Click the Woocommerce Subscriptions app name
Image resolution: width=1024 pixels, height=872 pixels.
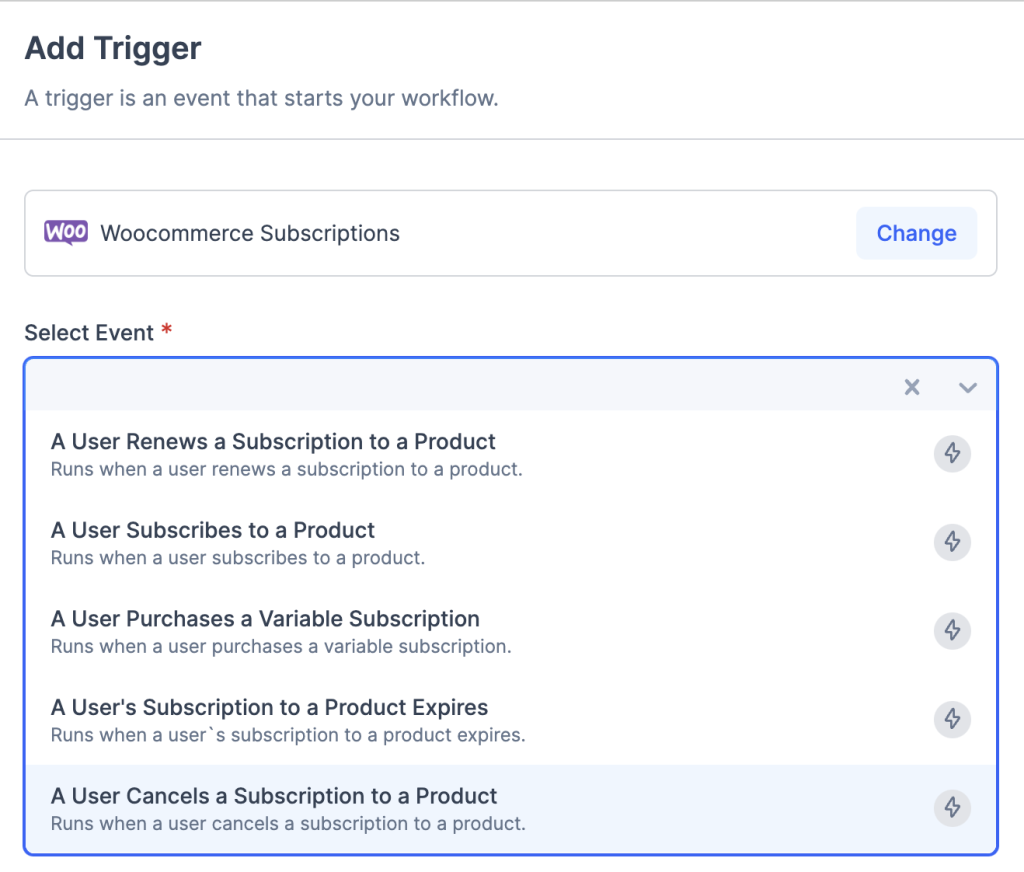[x=250, y=234]
